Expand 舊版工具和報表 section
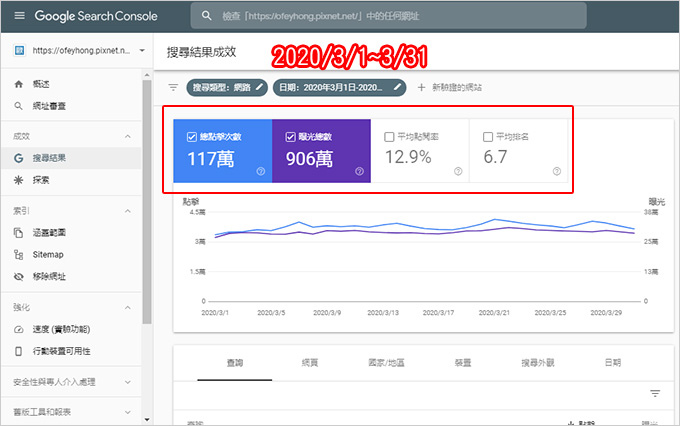The image size is (680, 426). pyautogui.click(x=128, y=412)
